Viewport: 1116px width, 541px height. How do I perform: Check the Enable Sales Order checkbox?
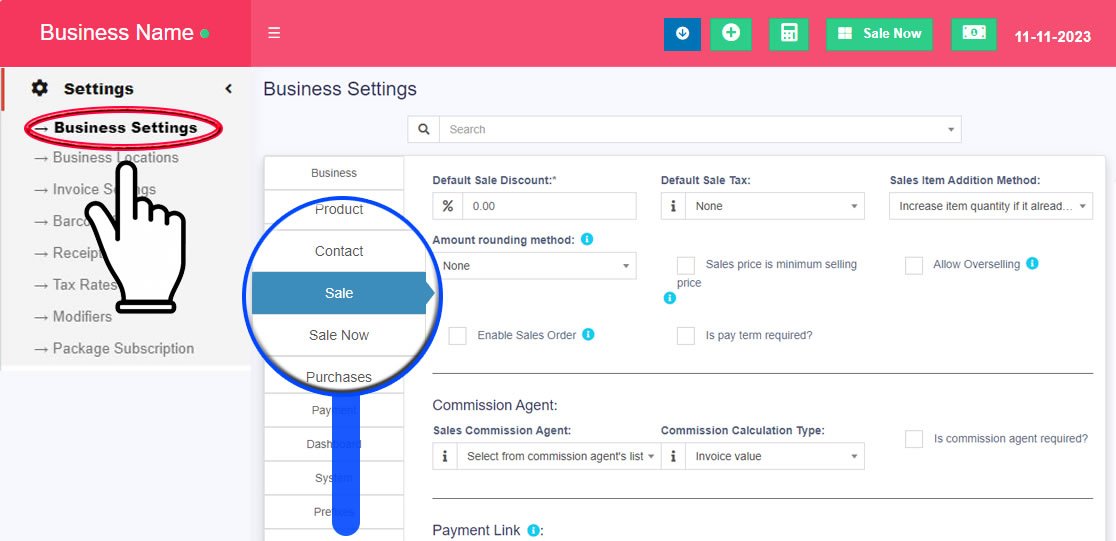[x=458, y=336]
